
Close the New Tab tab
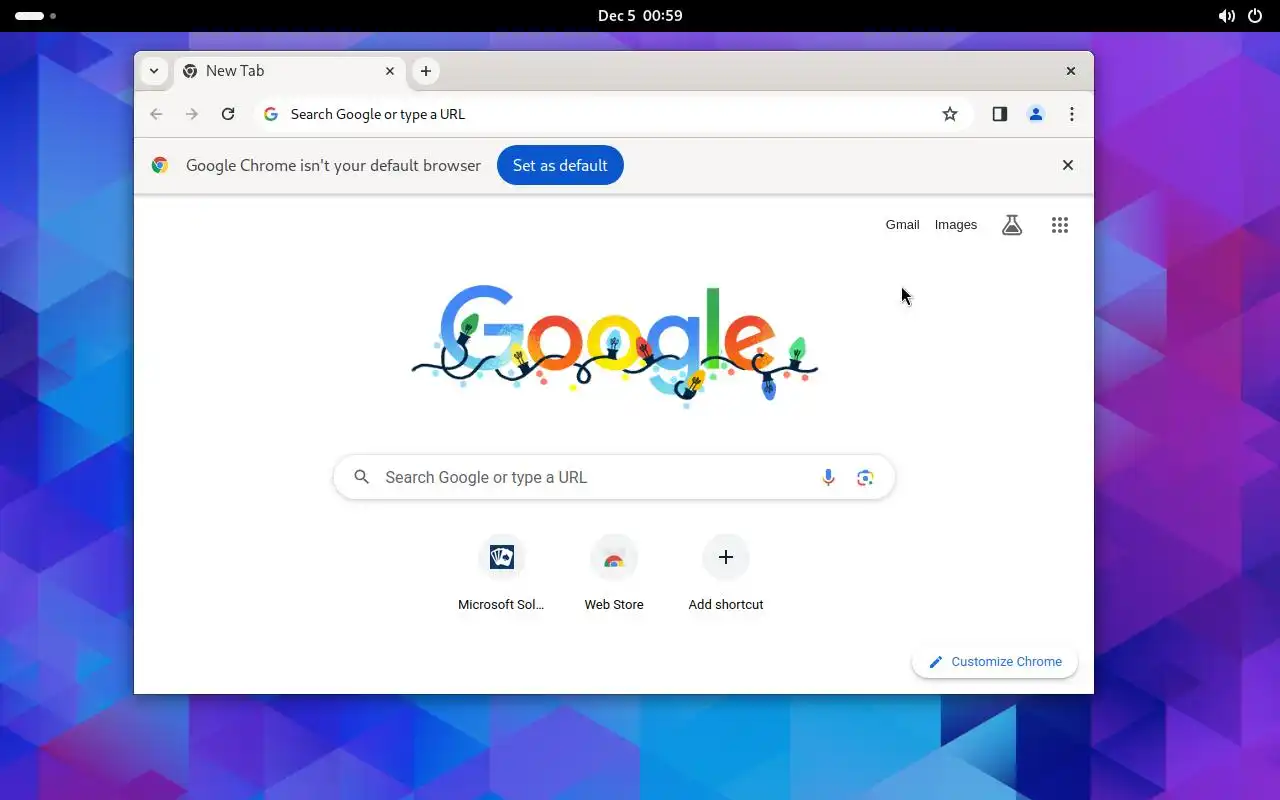pos(390,71)
